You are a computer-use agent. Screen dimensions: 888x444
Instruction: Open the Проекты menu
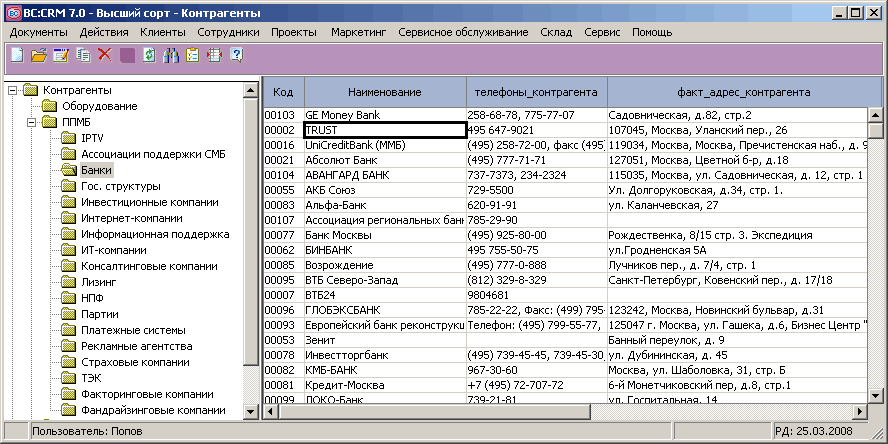(x=294, y=32)
